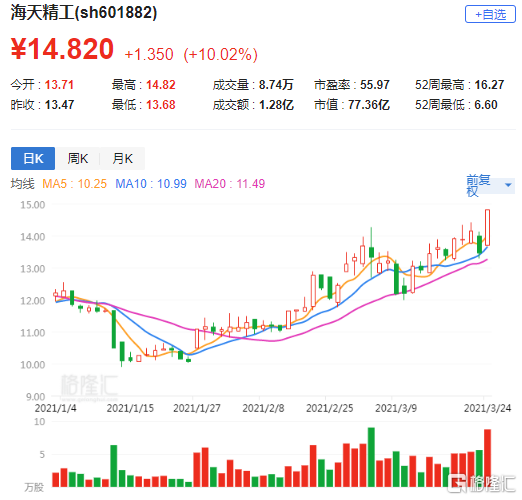Switch to 月K monthly chart tab
The width and height of the screenshot is (522, 500).
[123, 158]
